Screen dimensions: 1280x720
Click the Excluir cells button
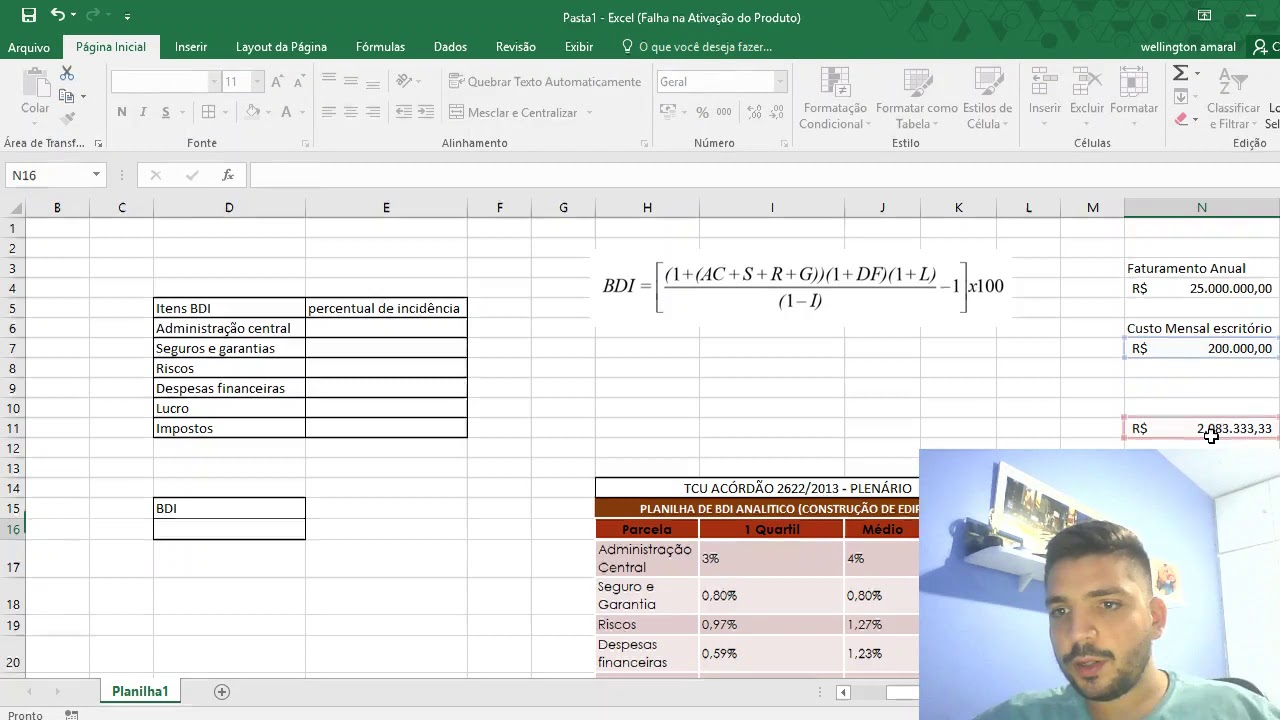pos(1087,98)
